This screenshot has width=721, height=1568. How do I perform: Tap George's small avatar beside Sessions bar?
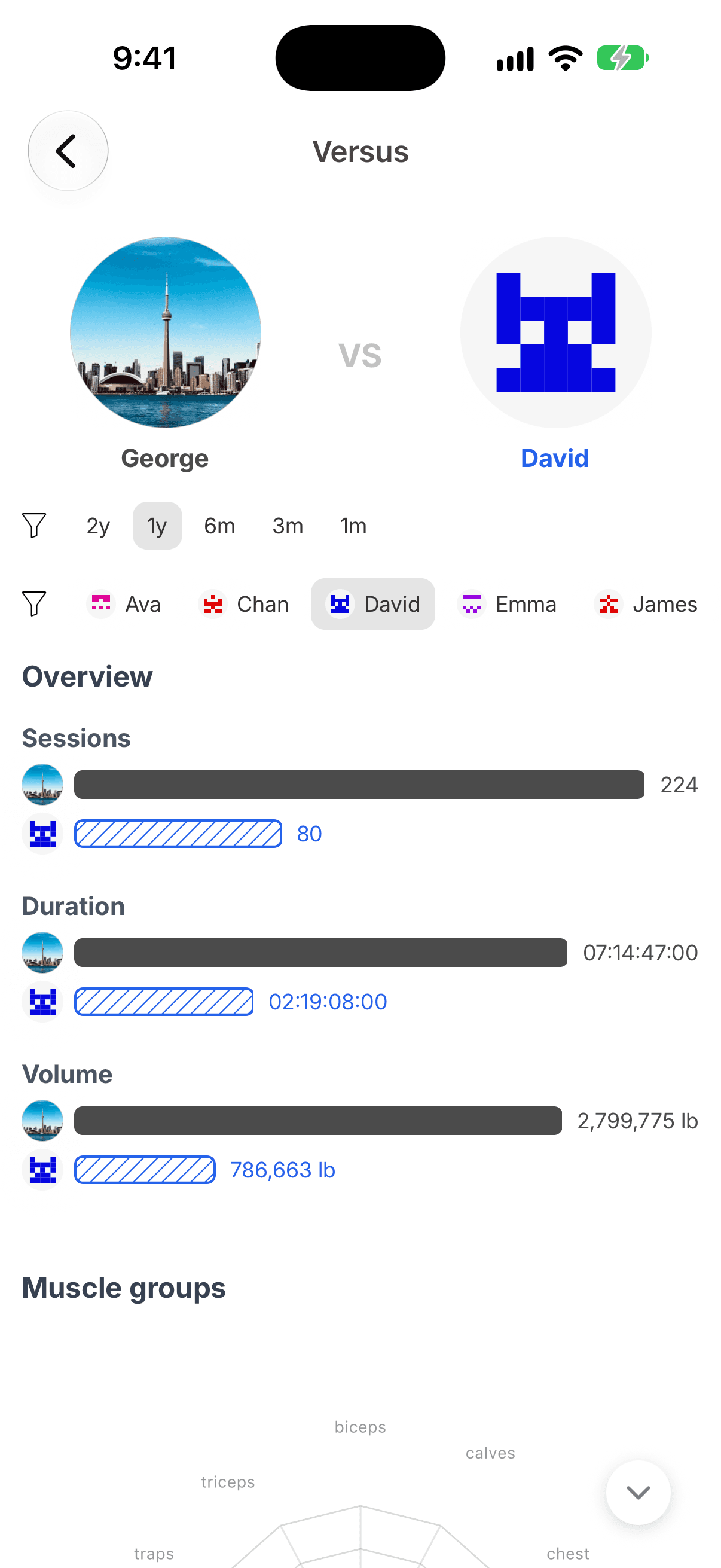tap(42, 785)
